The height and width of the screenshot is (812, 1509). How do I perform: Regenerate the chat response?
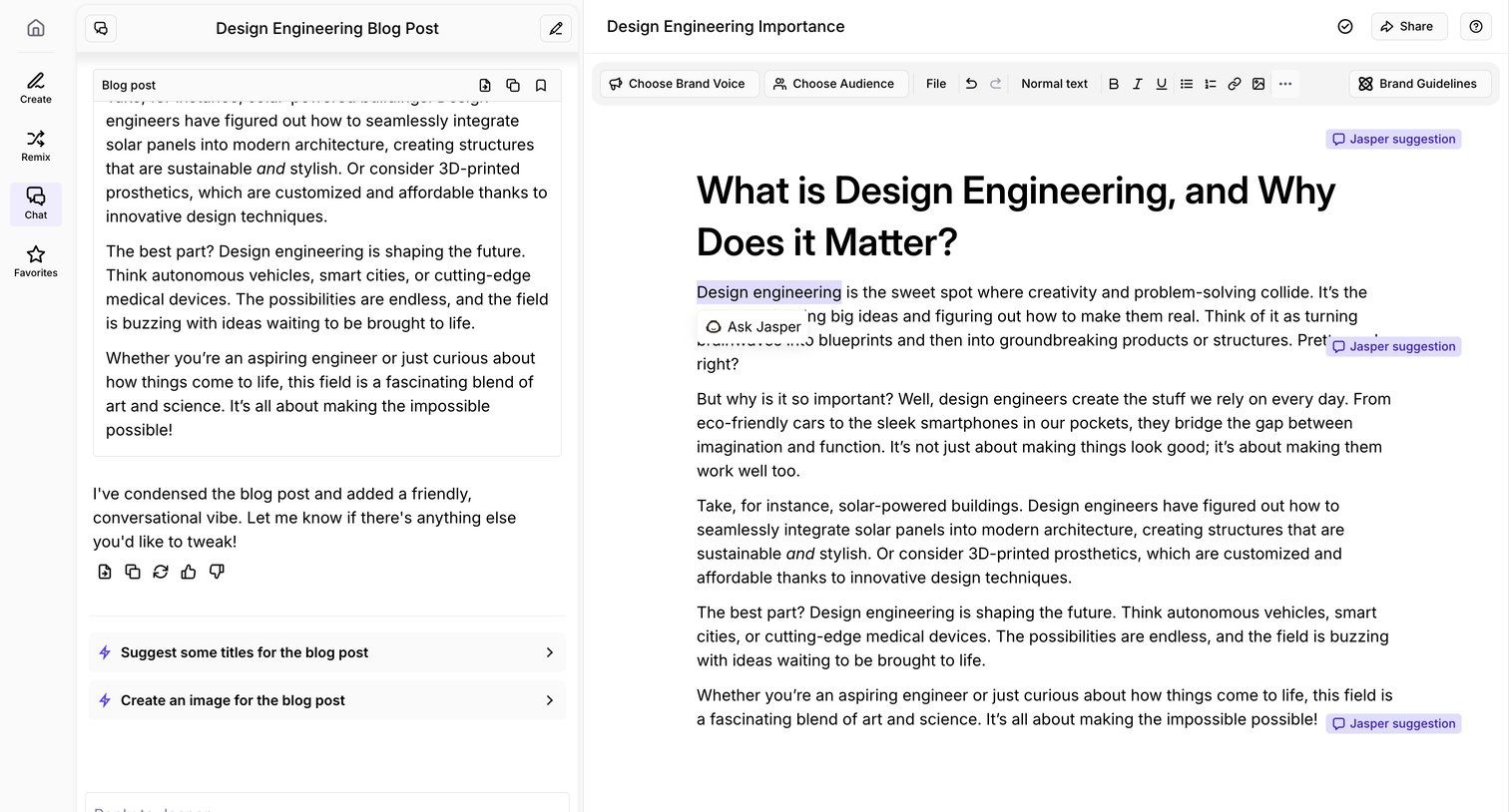161,572
